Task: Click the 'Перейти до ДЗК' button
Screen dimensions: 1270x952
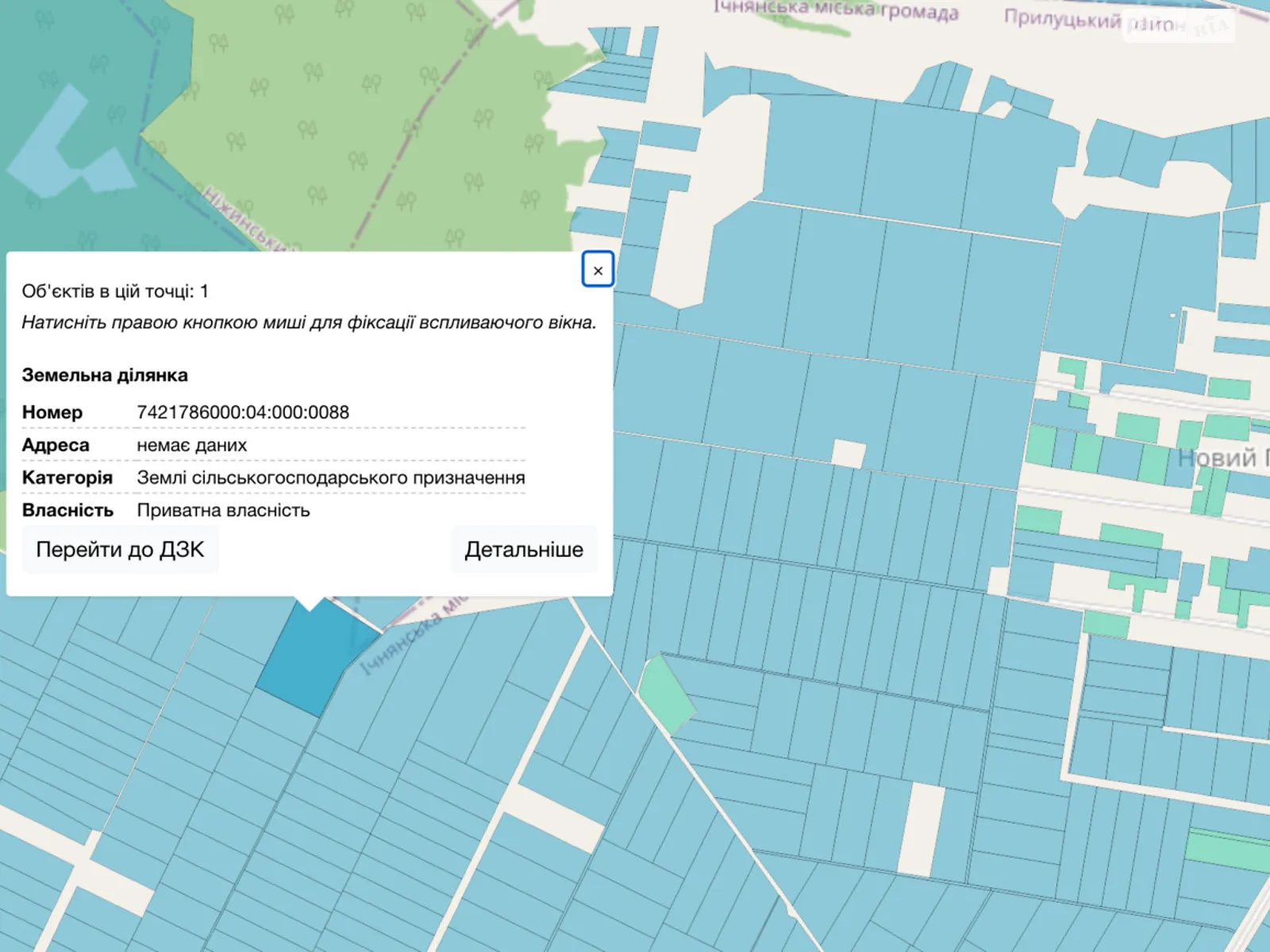Action: 120,550
